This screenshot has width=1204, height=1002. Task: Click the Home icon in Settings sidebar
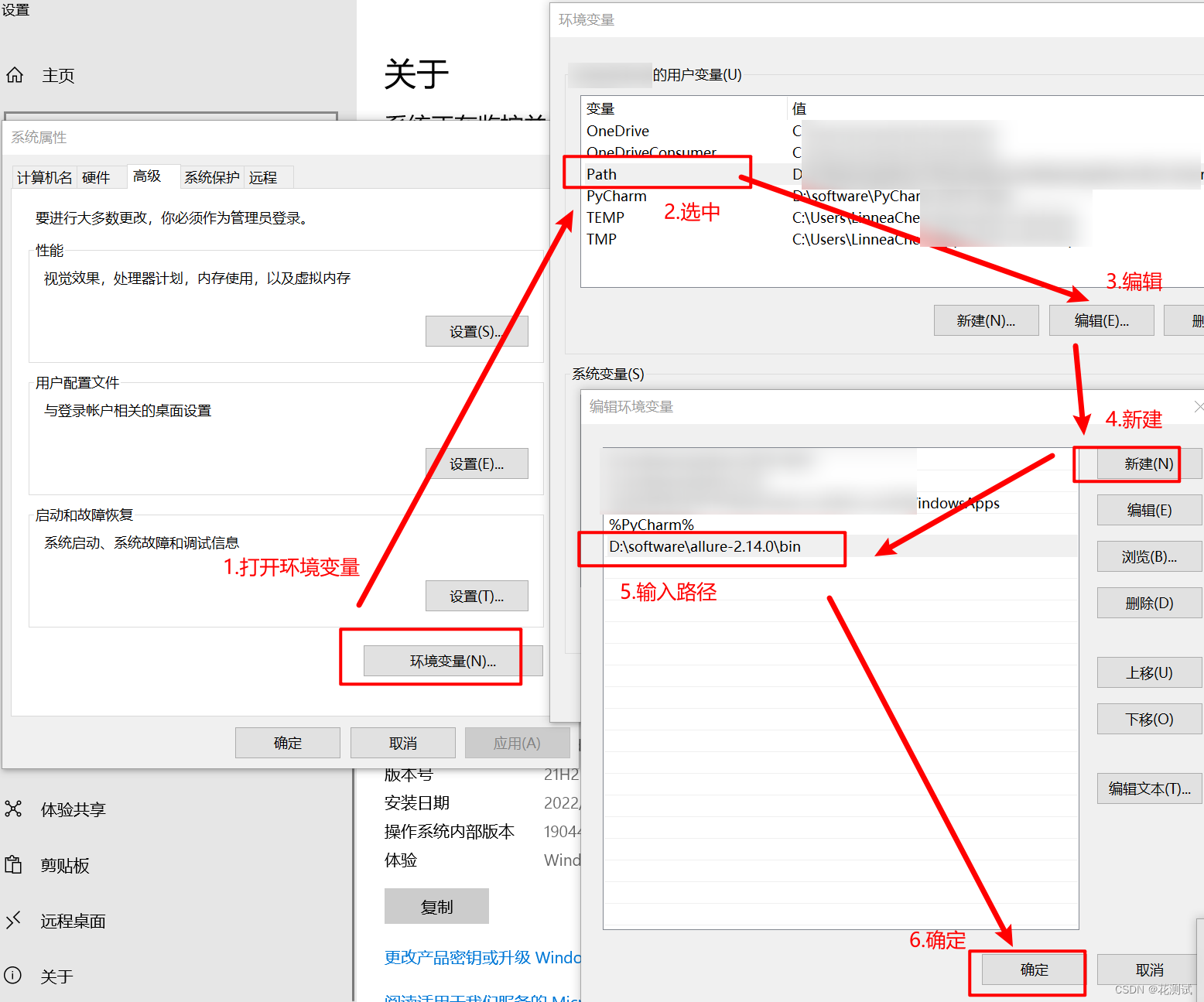click(x=15, y=75)
